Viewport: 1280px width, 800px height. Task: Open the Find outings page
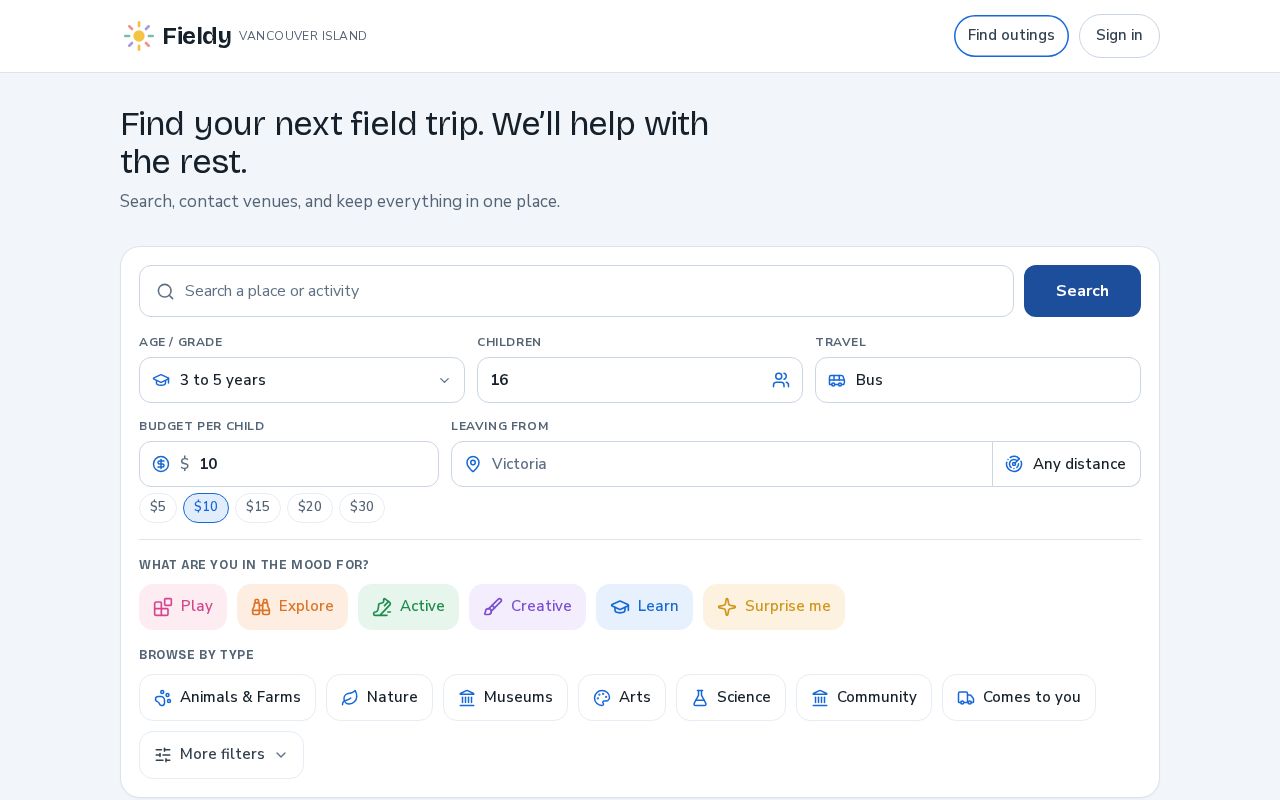click(1011, 36)
